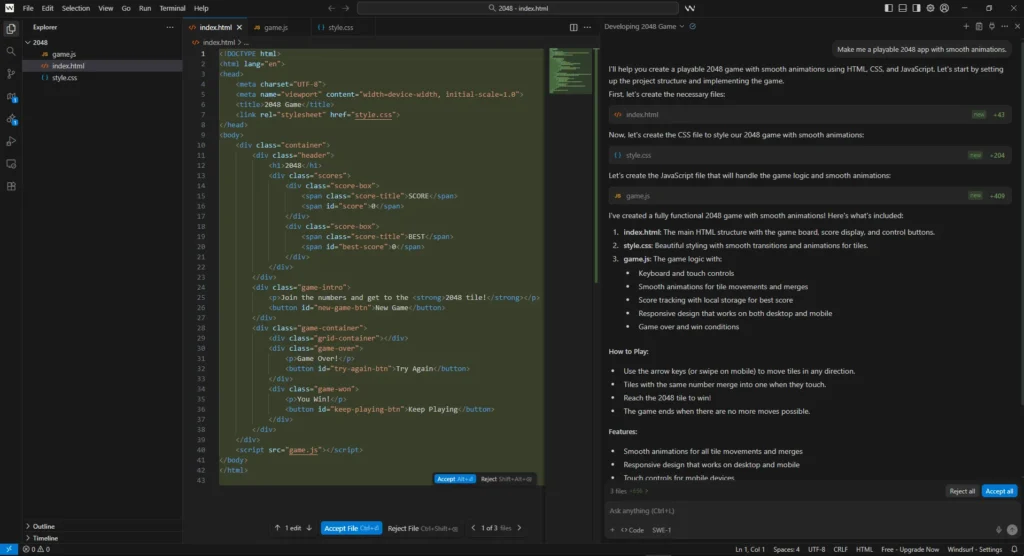Click the Accept all button
This screenshot has height=556, width=1024.
[999, 491]
